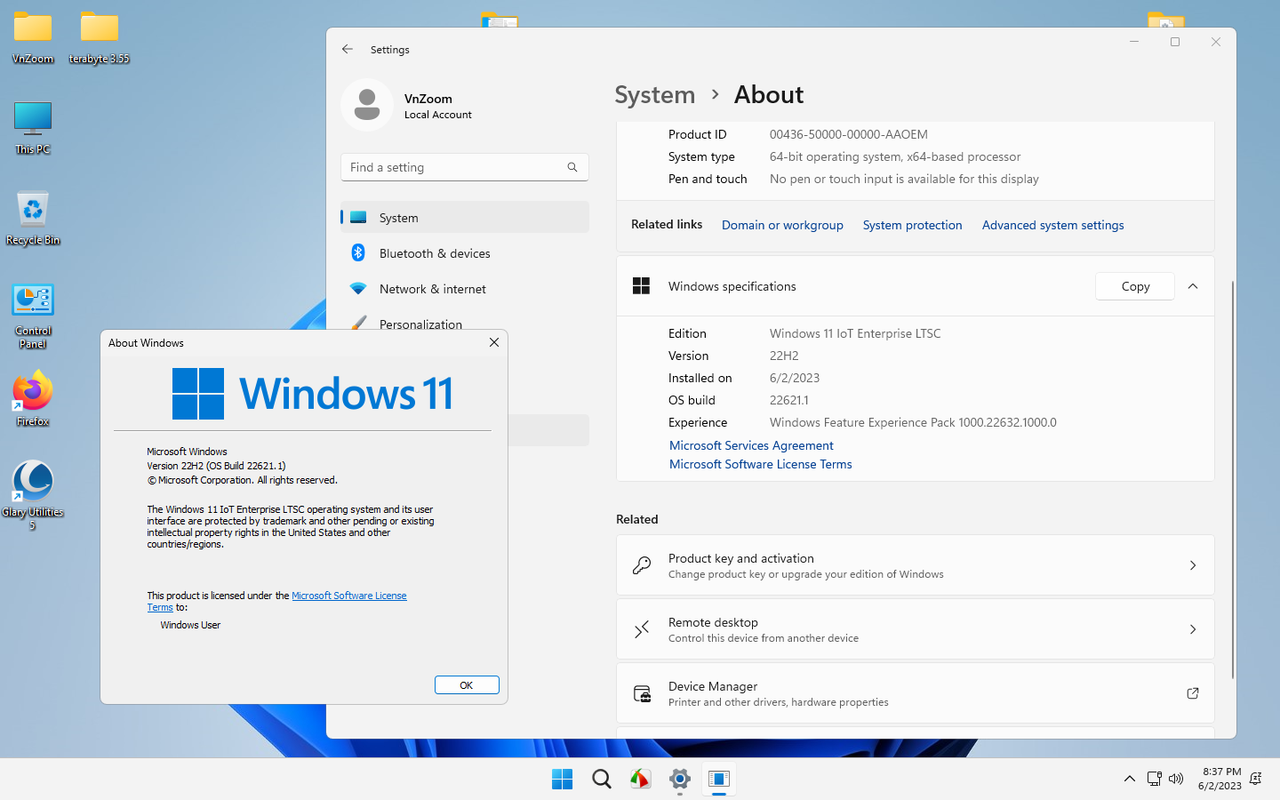Launch Glary Utilities 5 shortcut

coord(33,495)
